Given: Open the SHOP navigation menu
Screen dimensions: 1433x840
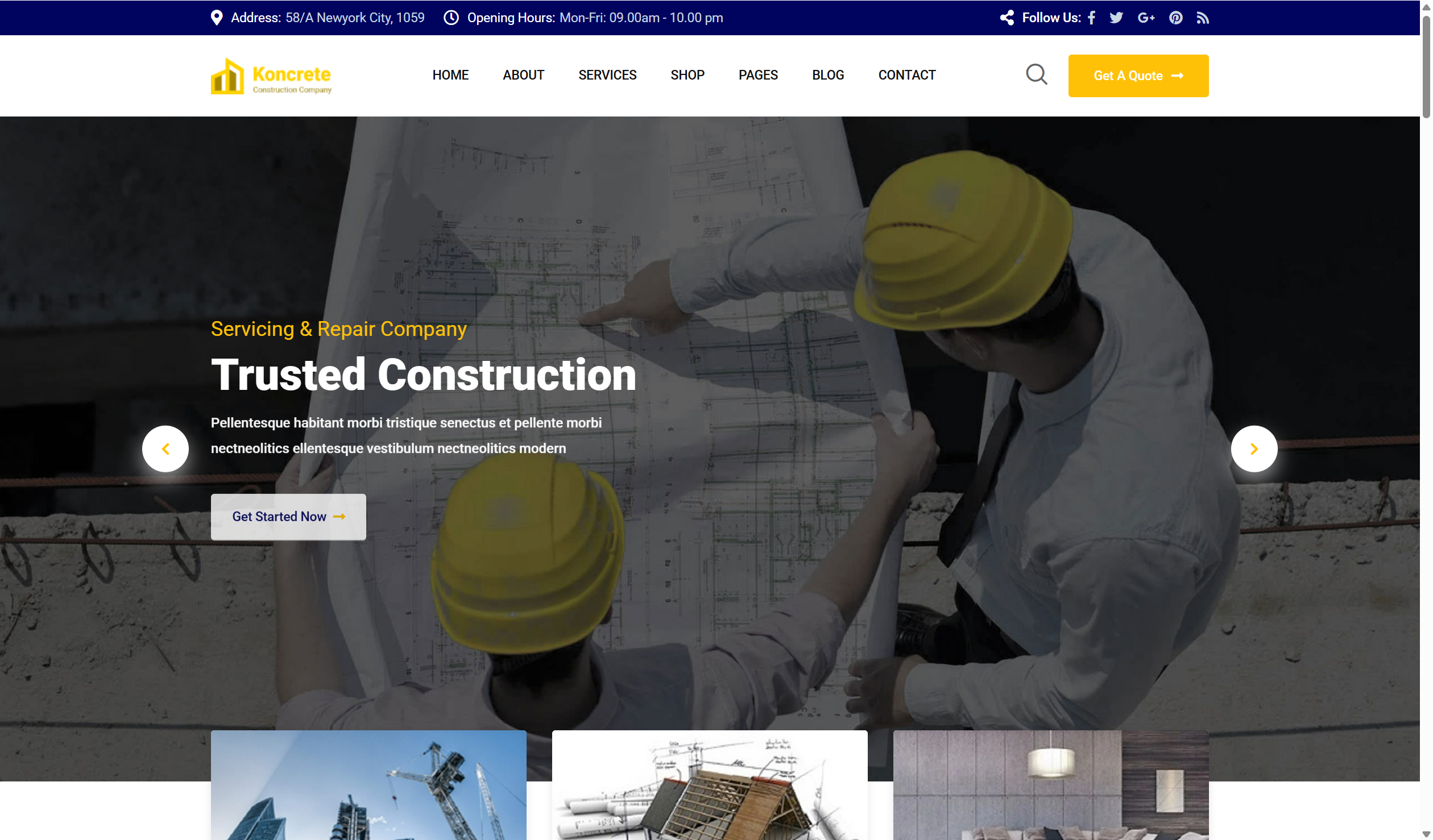Looking at the screenshot, I should click(x=687, y=75).
